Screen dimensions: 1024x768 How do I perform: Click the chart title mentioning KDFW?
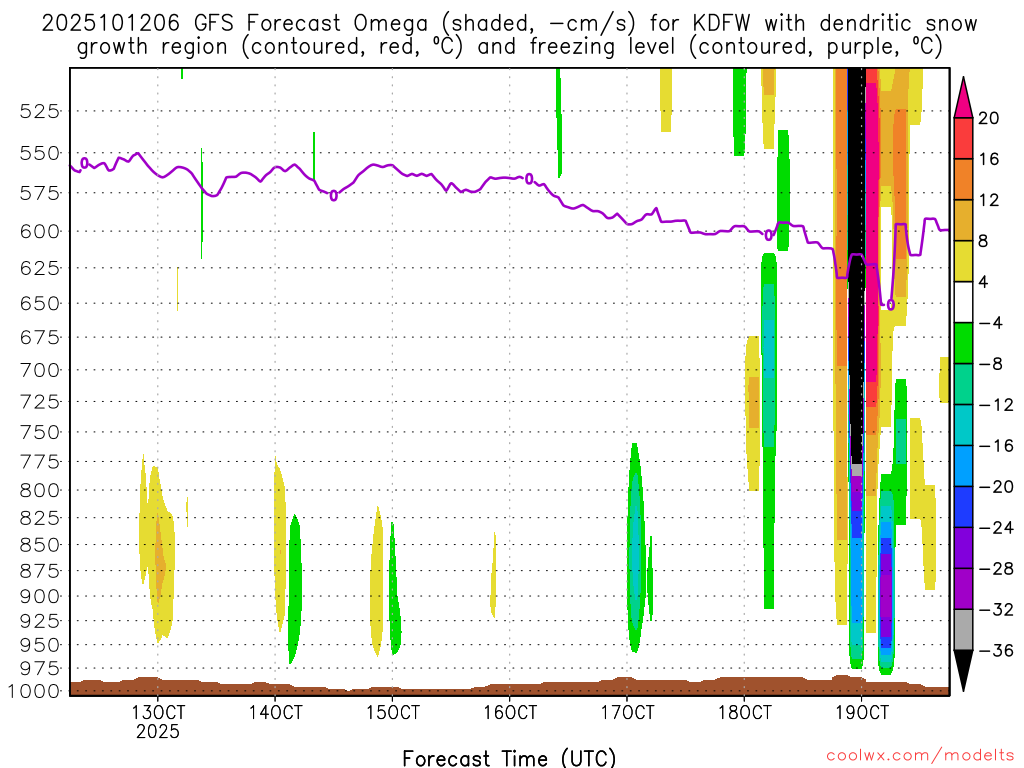coord(509,24)
